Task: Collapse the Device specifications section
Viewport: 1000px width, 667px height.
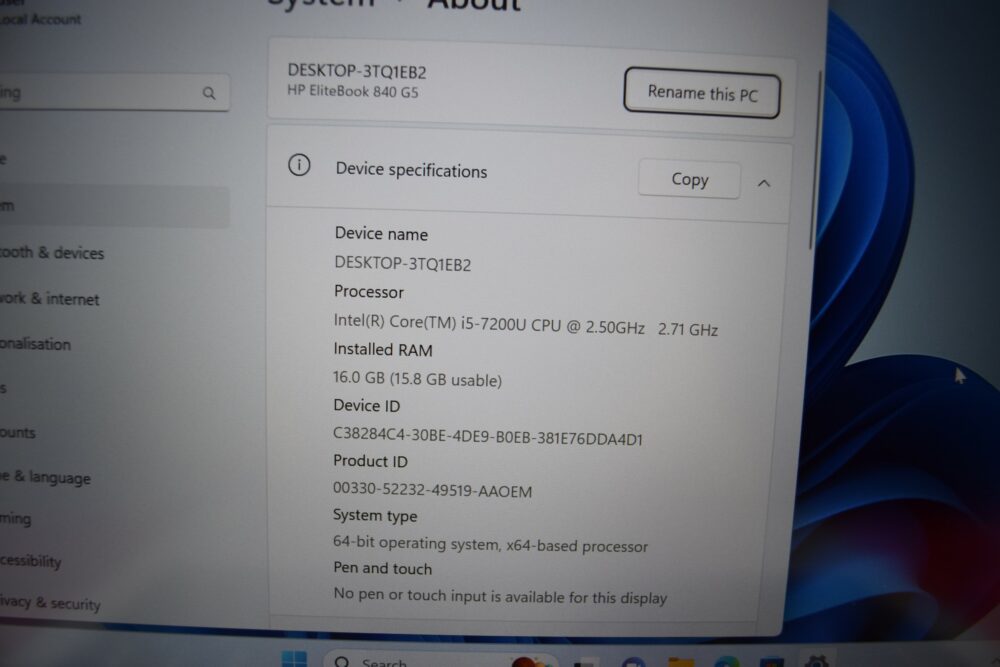Action: 763,183
